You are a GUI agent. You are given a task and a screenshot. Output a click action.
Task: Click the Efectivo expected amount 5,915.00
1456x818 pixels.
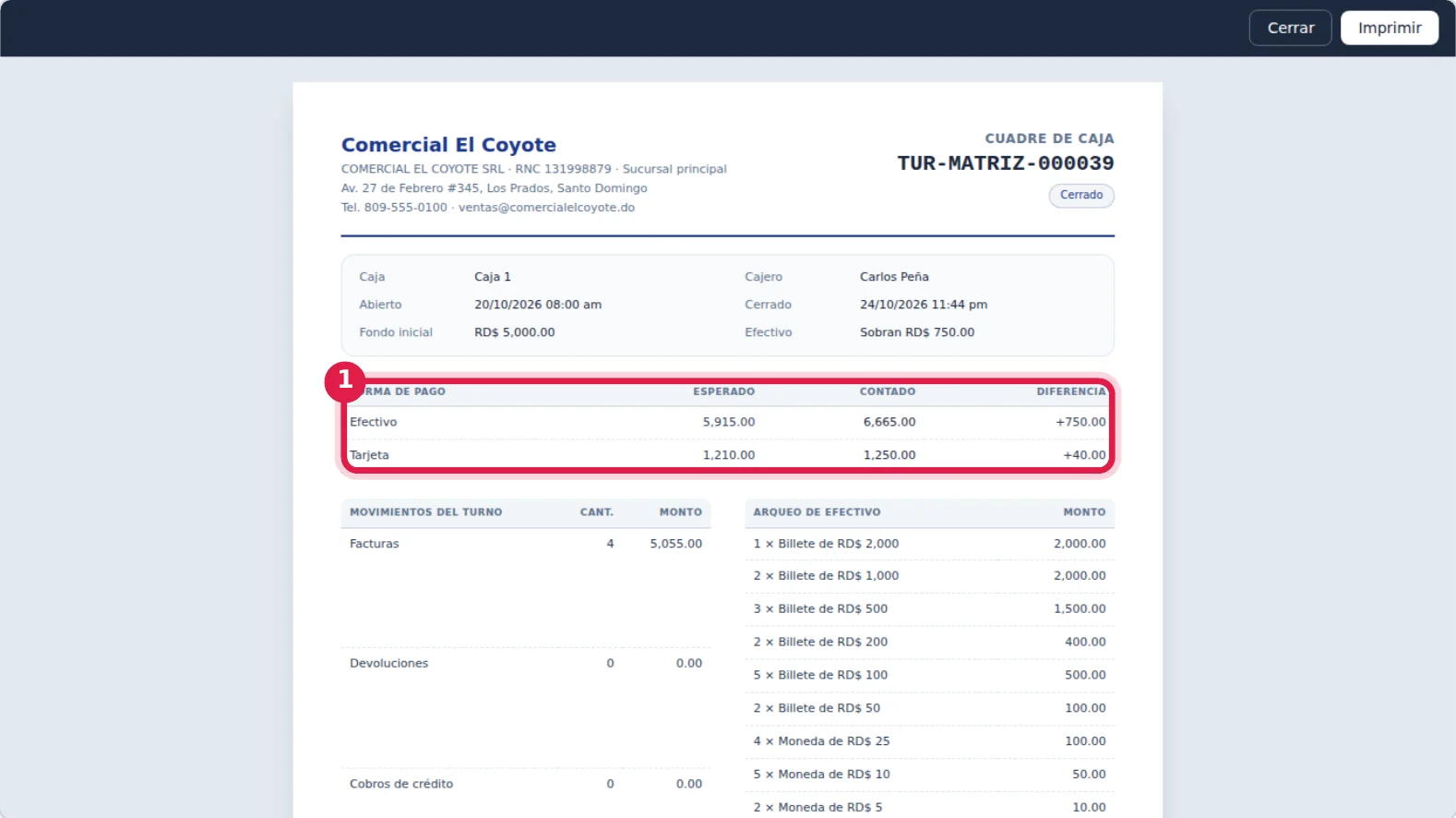(x=729, y=422)
